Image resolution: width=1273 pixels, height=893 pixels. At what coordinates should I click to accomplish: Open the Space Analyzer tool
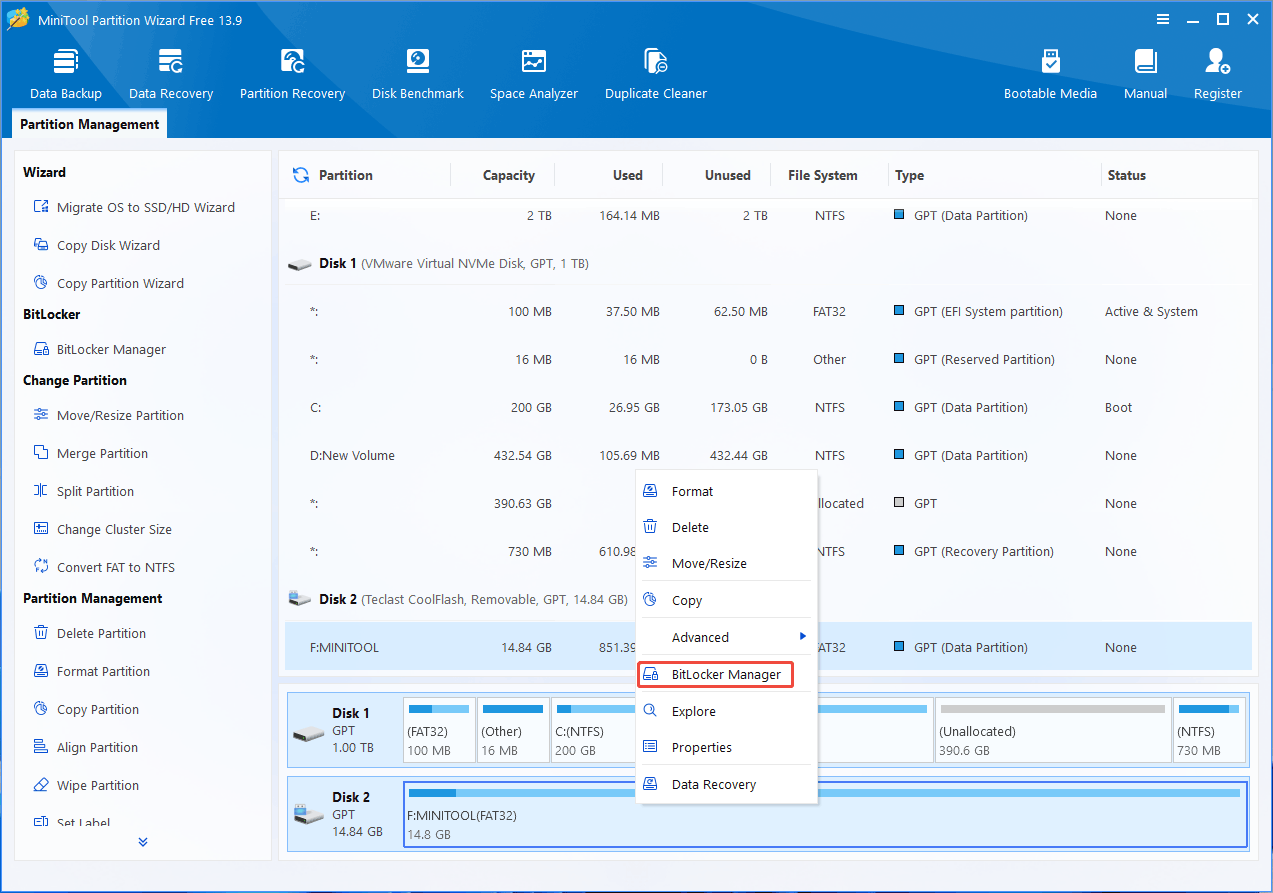534,73
